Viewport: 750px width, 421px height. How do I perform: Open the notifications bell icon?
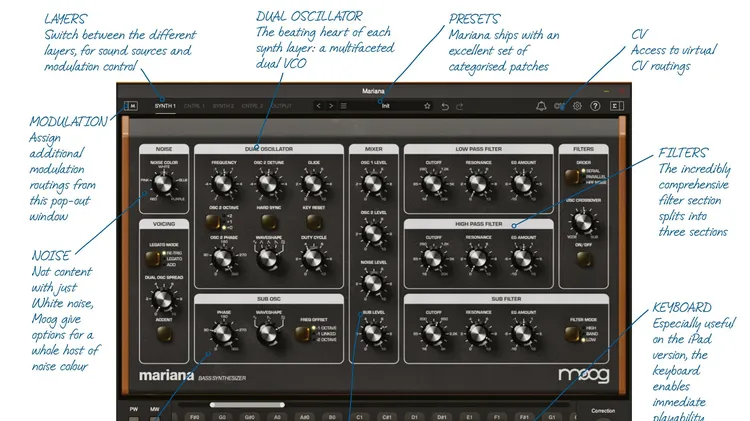coord(541,106)
